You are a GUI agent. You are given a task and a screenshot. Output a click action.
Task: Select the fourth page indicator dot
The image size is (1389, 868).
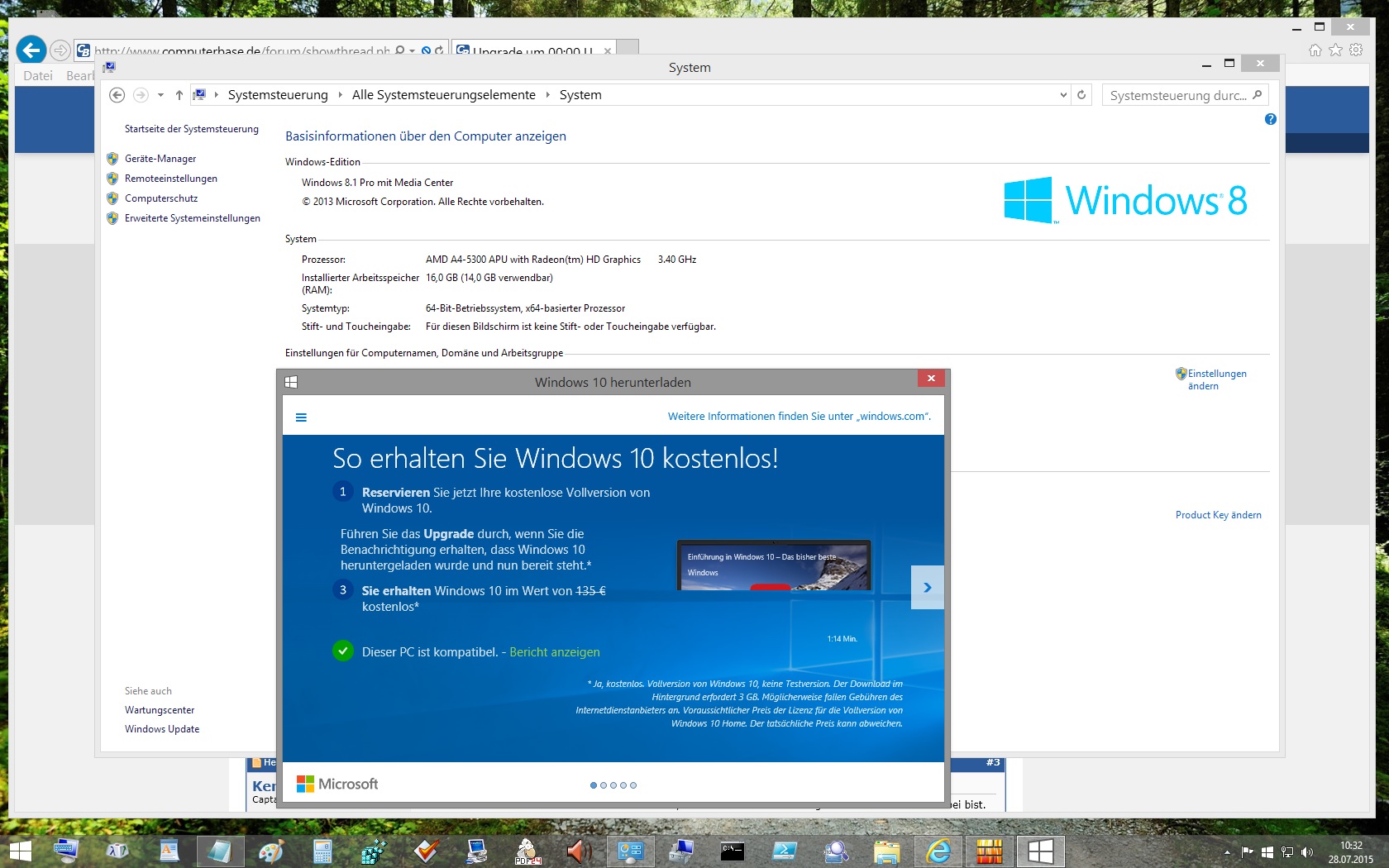(623, 785)
